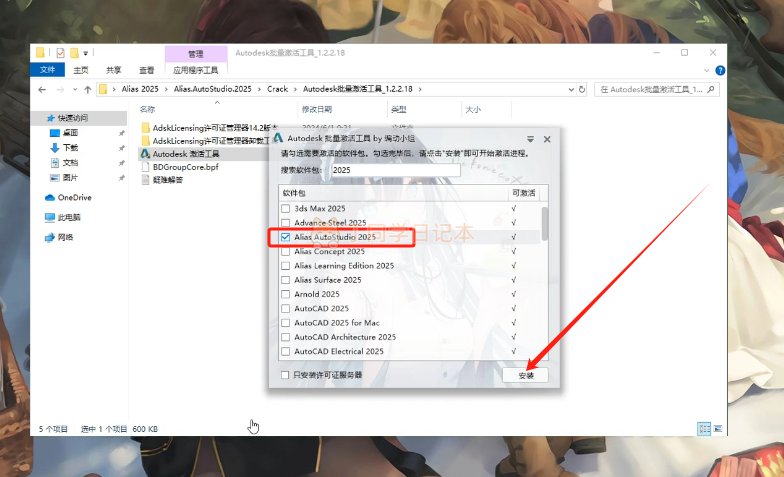
Task: Check Alias Learning Edition 2025 checkbox
Action: pos(286,266)
